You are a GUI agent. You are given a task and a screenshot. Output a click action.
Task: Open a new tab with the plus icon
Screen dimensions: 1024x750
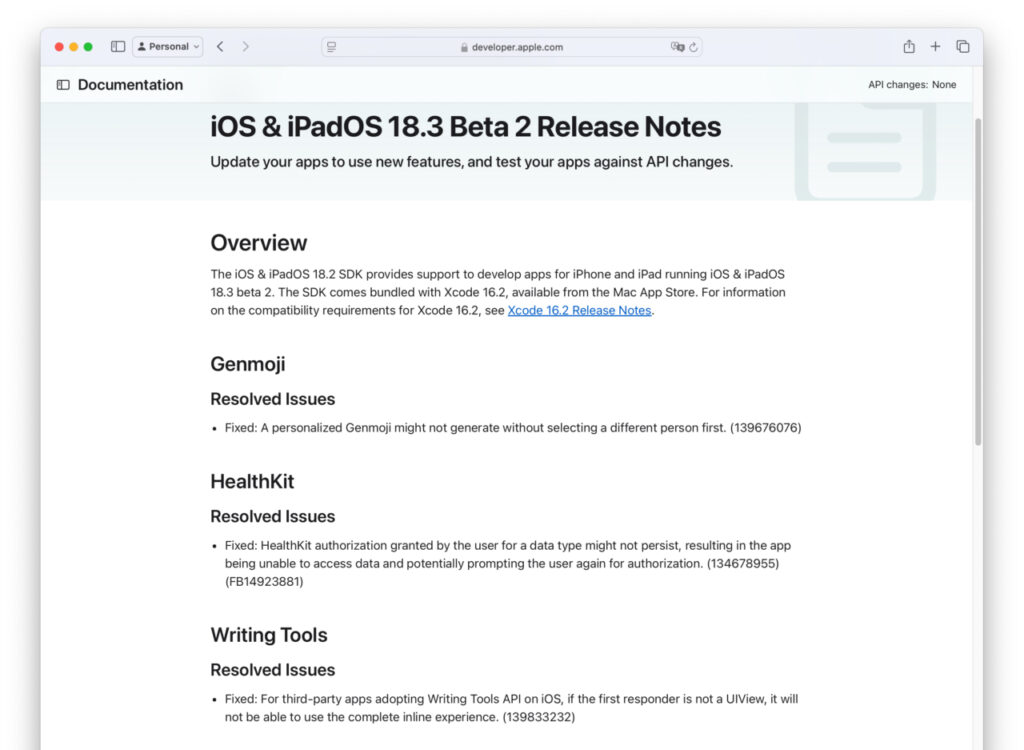pos(934,46)
